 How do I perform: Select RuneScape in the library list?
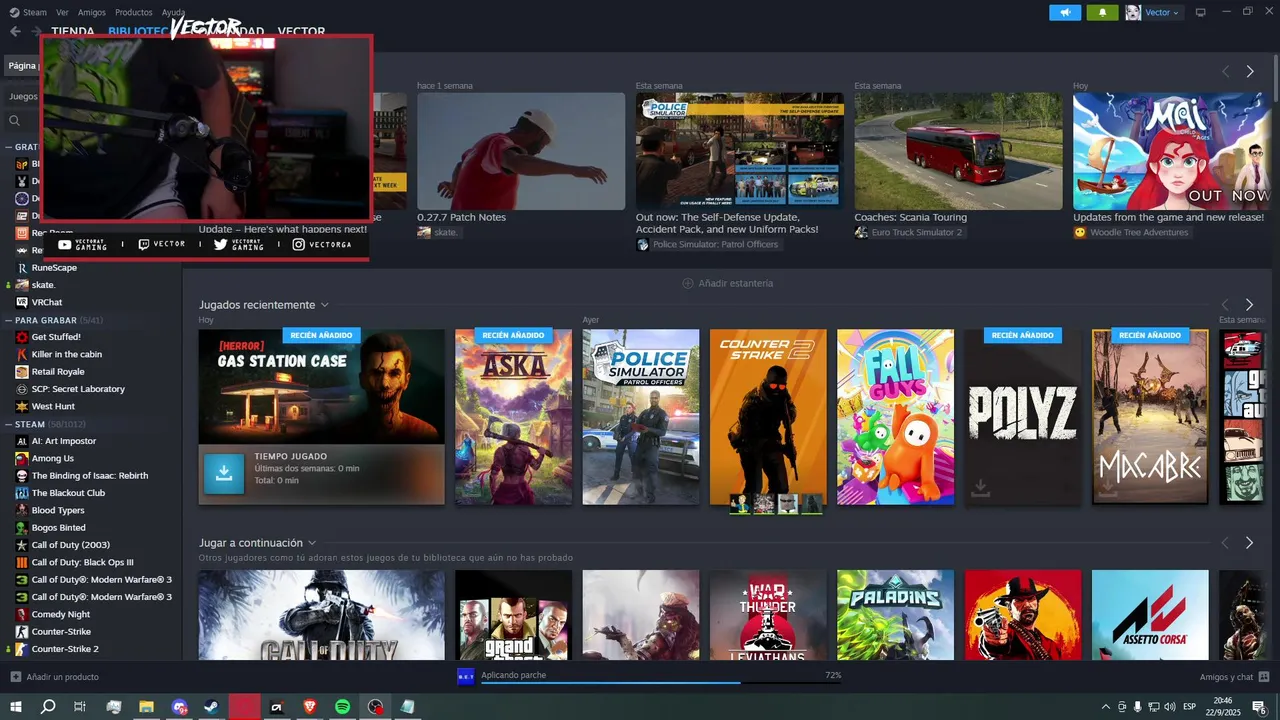[x=54, y=268]
